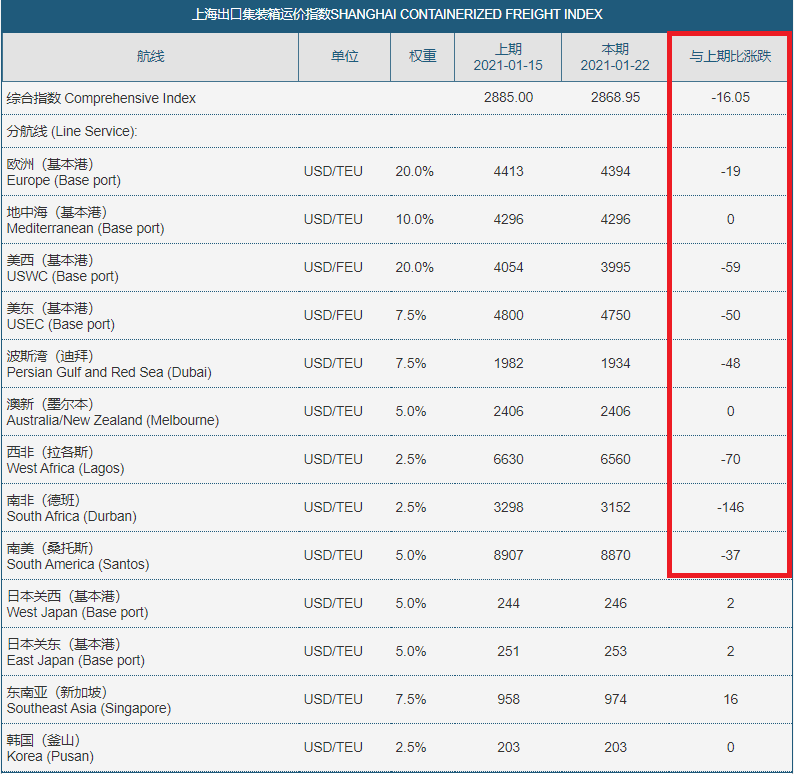Select the Comprehensive Index change value -16.05

tap(730, 98)
